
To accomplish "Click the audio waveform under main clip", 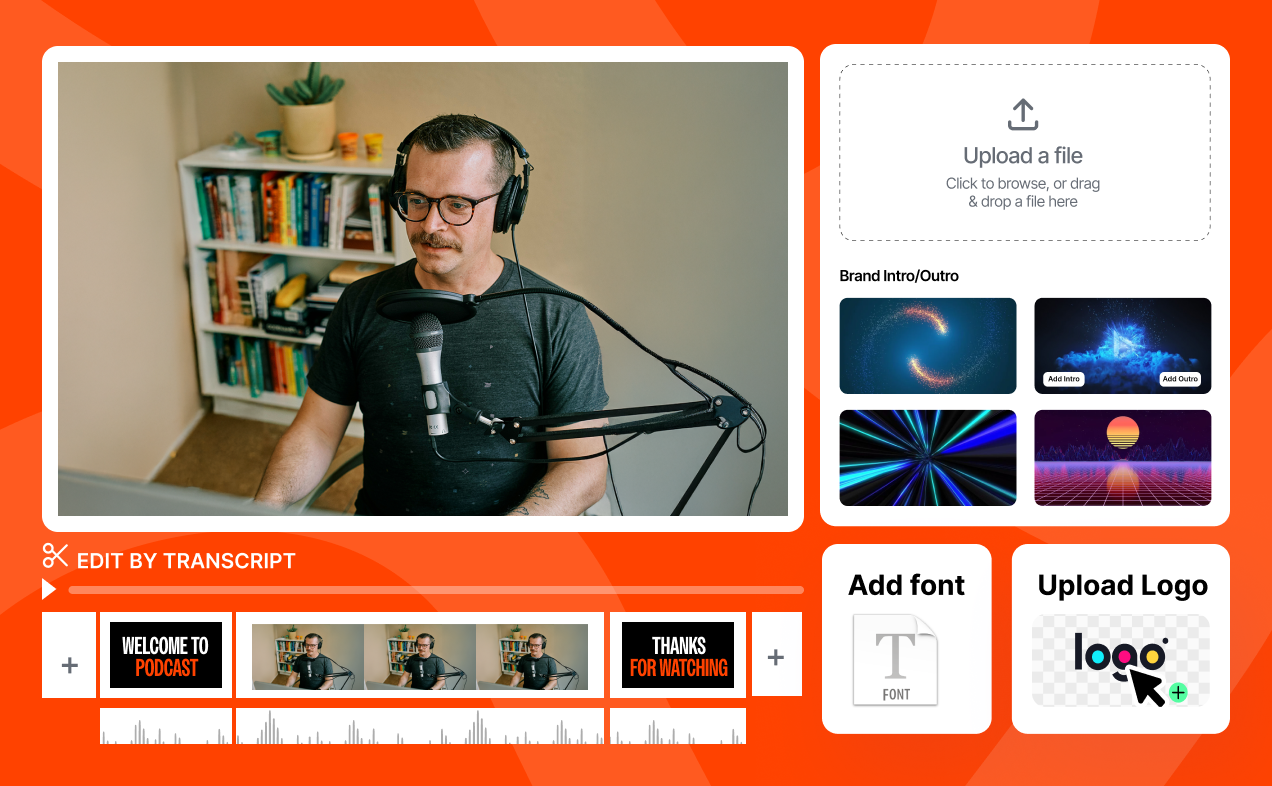I will pos(420,726).
